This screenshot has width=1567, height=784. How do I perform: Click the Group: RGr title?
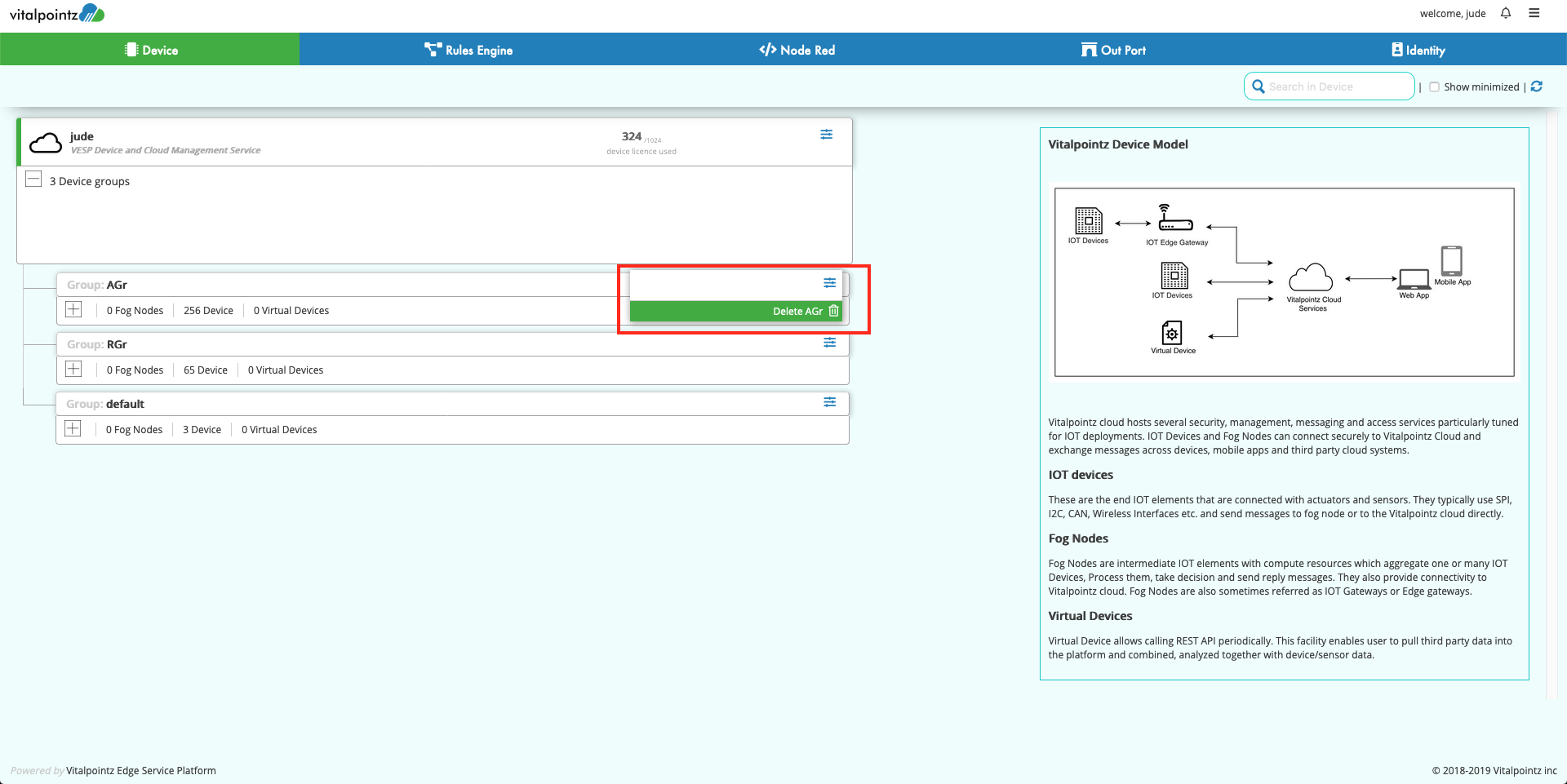click(x=97, y=344)
